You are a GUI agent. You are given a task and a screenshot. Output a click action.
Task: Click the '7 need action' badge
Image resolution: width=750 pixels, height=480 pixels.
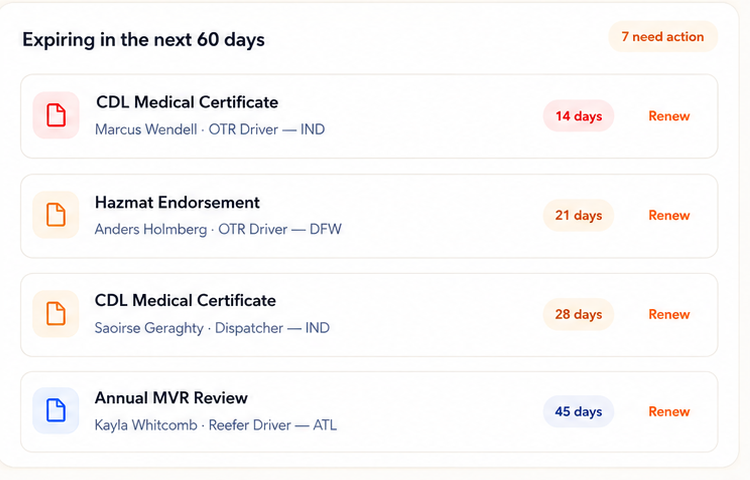click(662, 37)
